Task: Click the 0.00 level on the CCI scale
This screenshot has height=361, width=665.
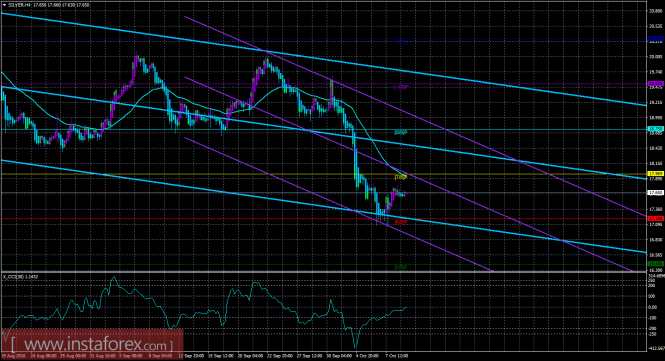Action: click(653, 307)
